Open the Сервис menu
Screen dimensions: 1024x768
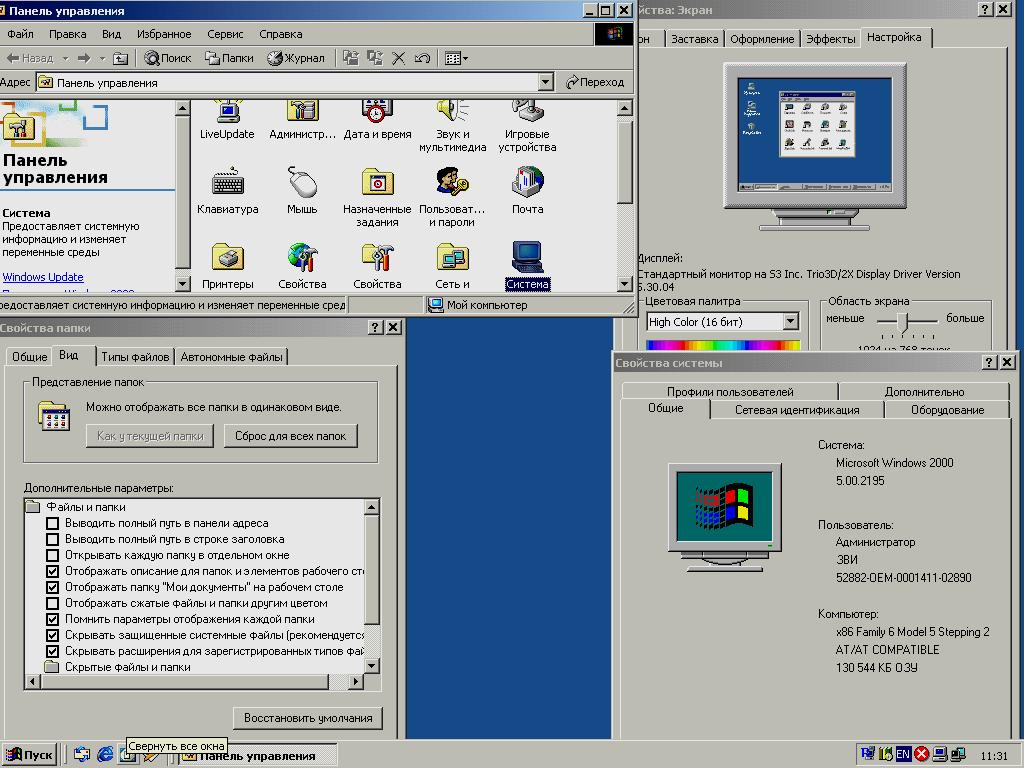pyautogui.click(x=225, y=34)
